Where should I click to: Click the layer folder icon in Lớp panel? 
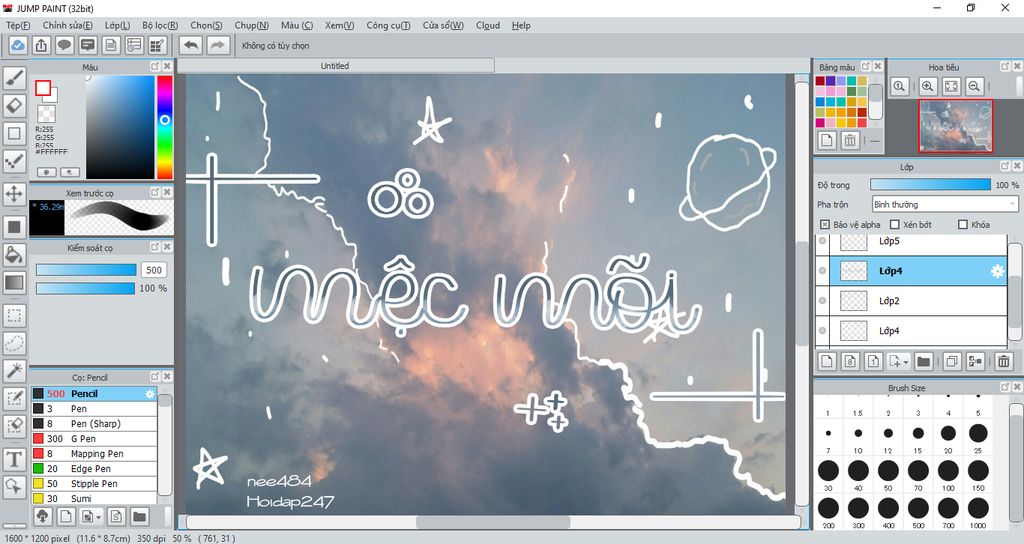point(923,361)
